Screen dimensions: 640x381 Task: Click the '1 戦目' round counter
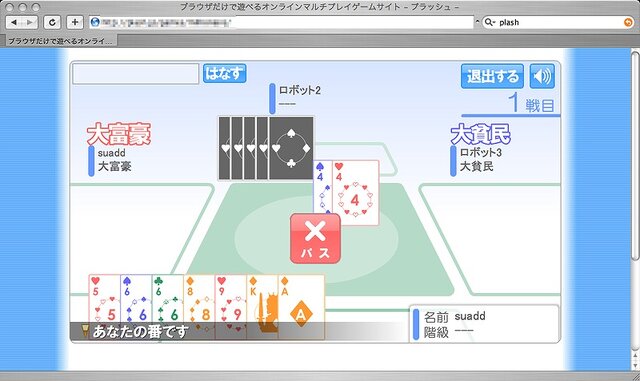pos(531,103)
